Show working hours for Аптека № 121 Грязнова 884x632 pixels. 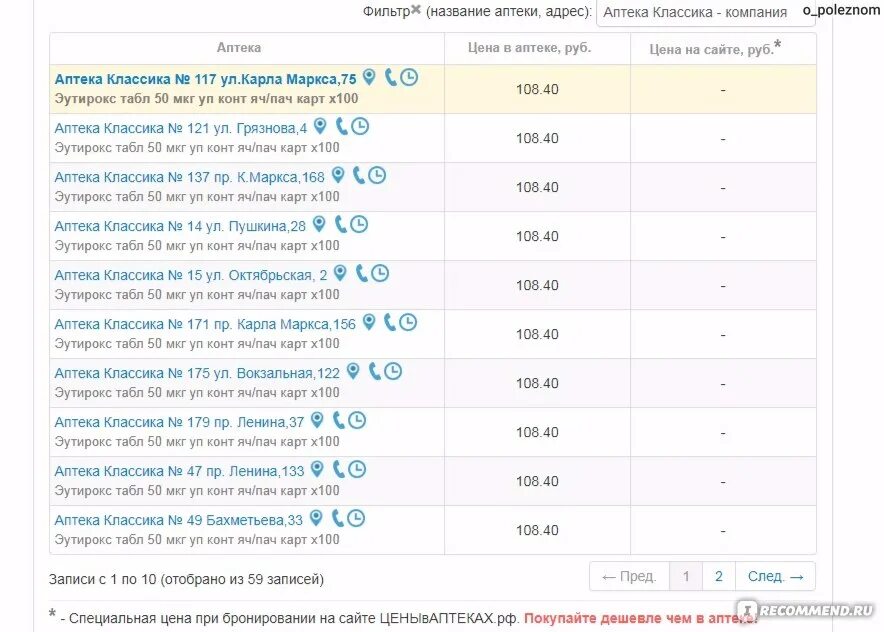[x=360, y=126]
